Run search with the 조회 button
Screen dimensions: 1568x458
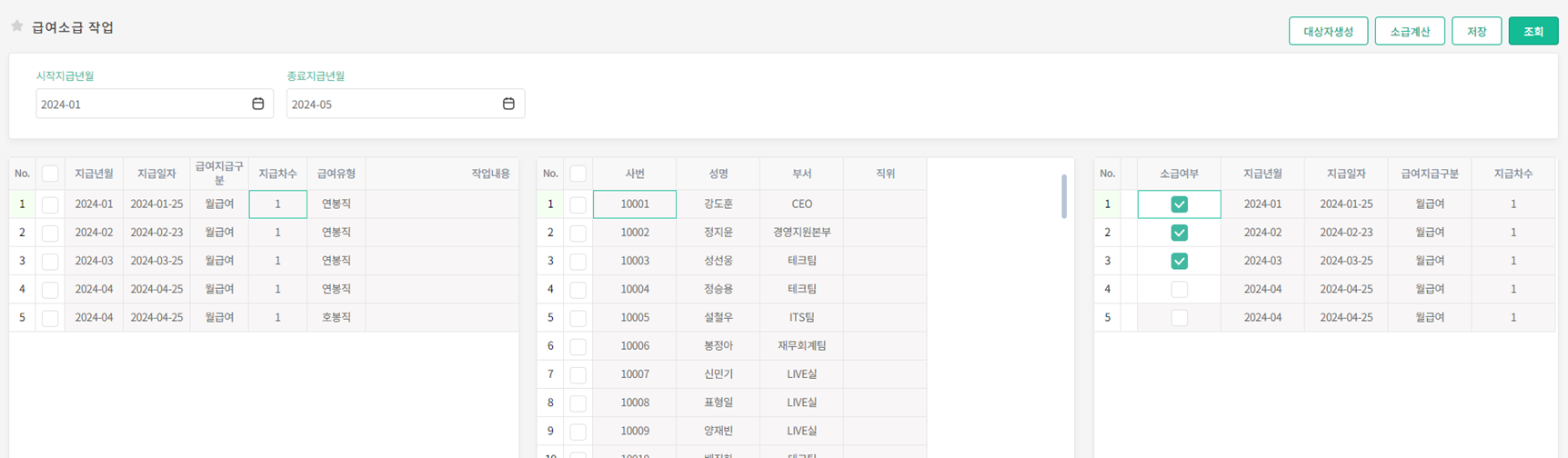coord(1533,31)
